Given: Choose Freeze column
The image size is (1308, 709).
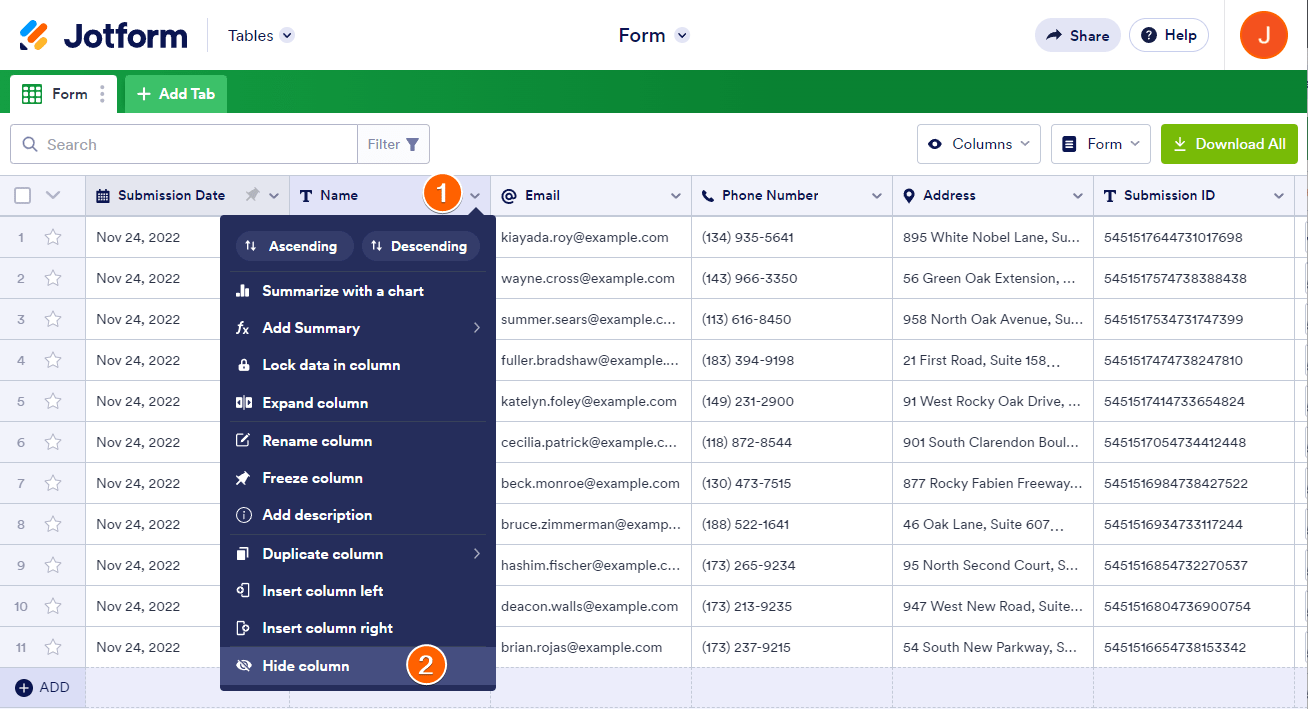Looking at the screenshot, I should point(358,478).
